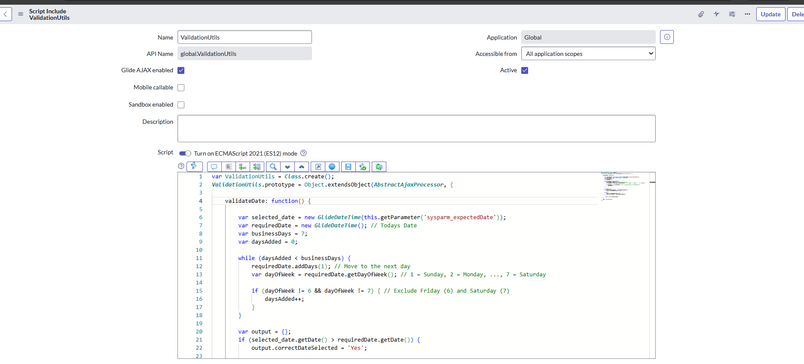
Task: Click the Delete button
Action: coord(796,14)
